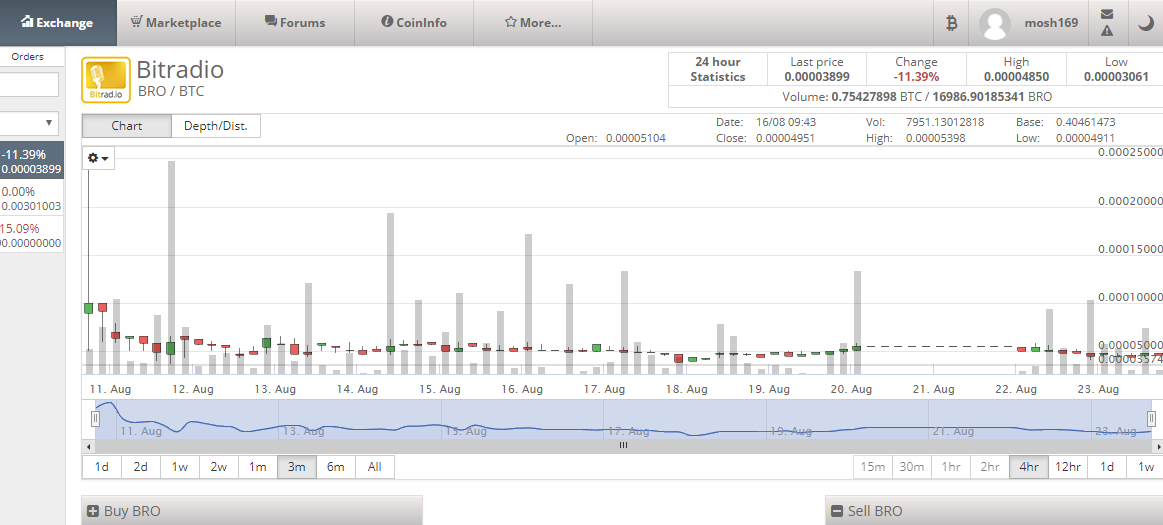Go to the Forums tab
This screenshot has width=1163, height=525.
point(294,22)
